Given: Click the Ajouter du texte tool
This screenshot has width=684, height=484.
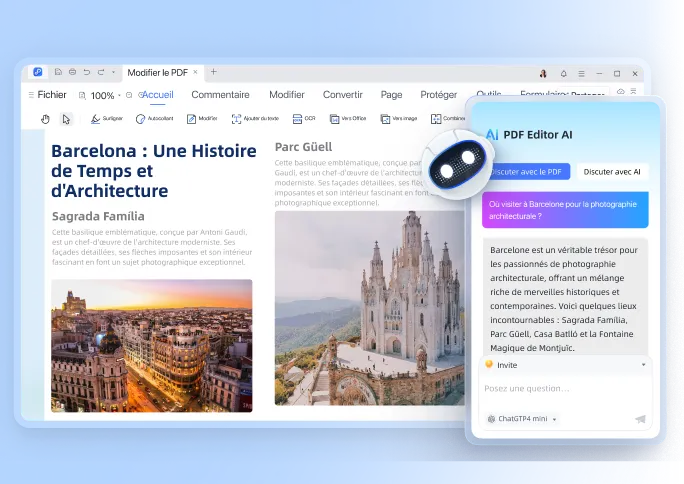Looking at the screenshot, I should (255, 119).
